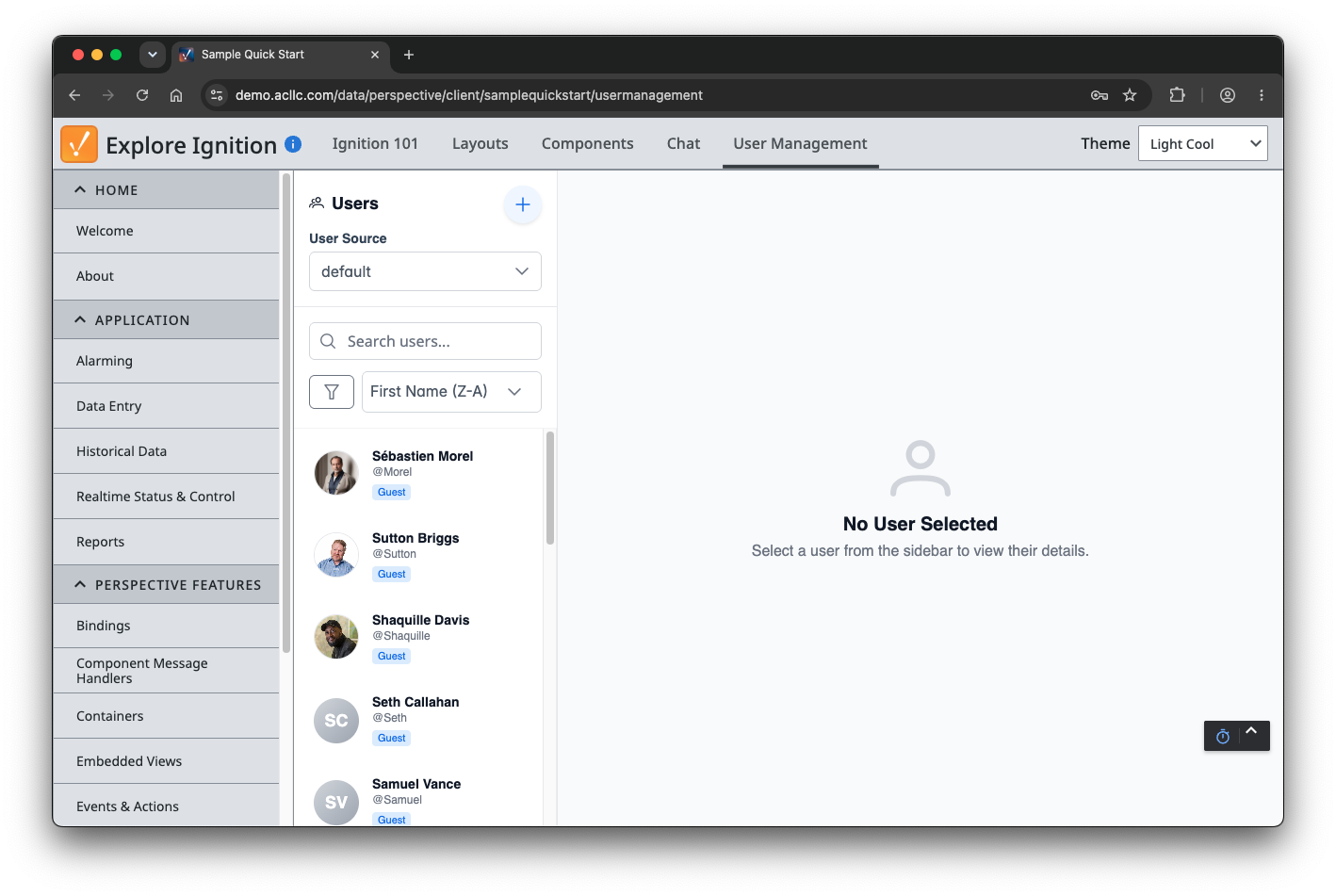View site information icon in address bar
Viewport: 1336px width, 896px height.
(x=217, y=95)
